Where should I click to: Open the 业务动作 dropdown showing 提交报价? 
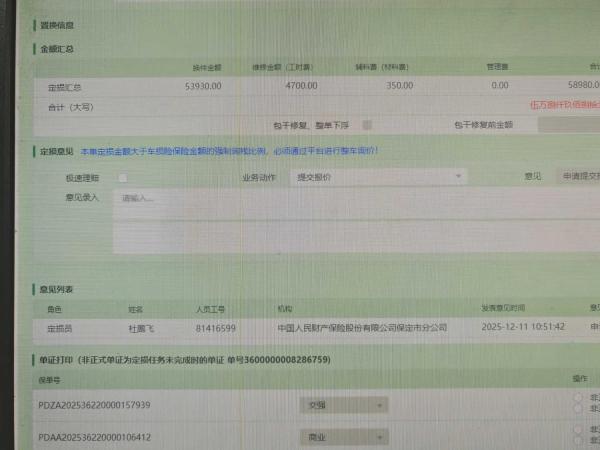[x=377, y=177]
